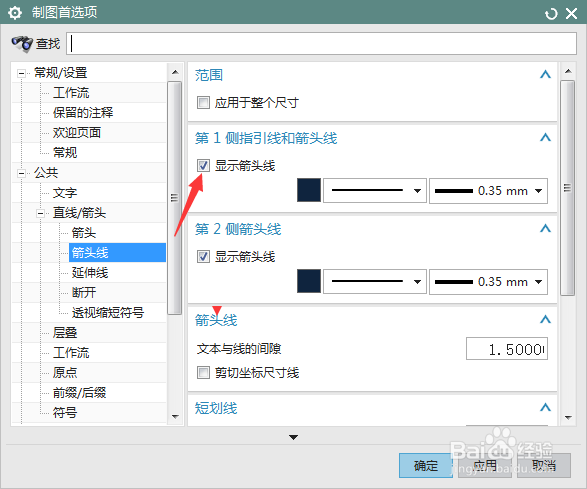Select 断开 tree item

click(84, 292)
